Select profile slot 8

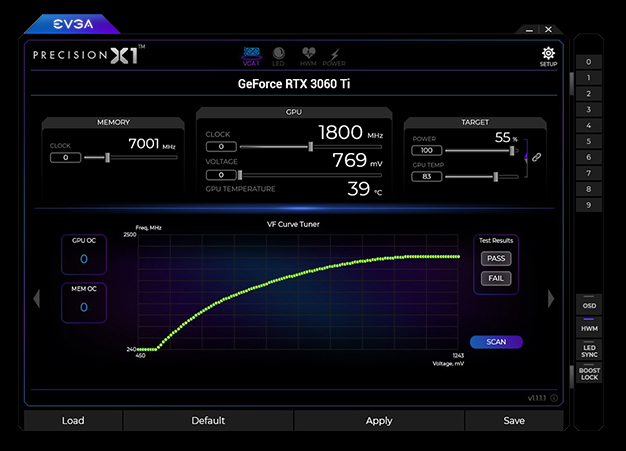pos(588,189)
